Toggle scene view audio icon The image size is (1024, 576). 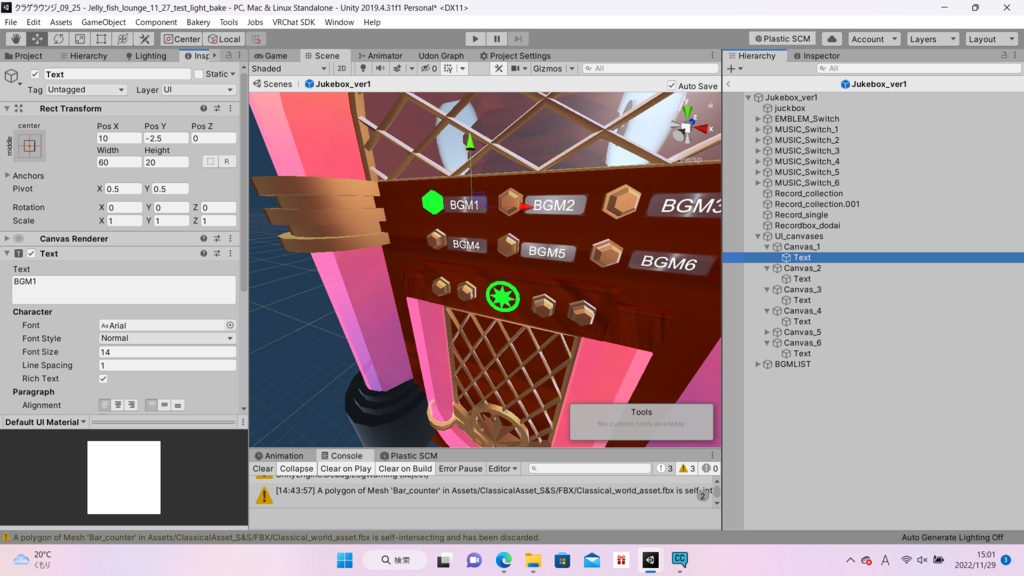[379, 67]
